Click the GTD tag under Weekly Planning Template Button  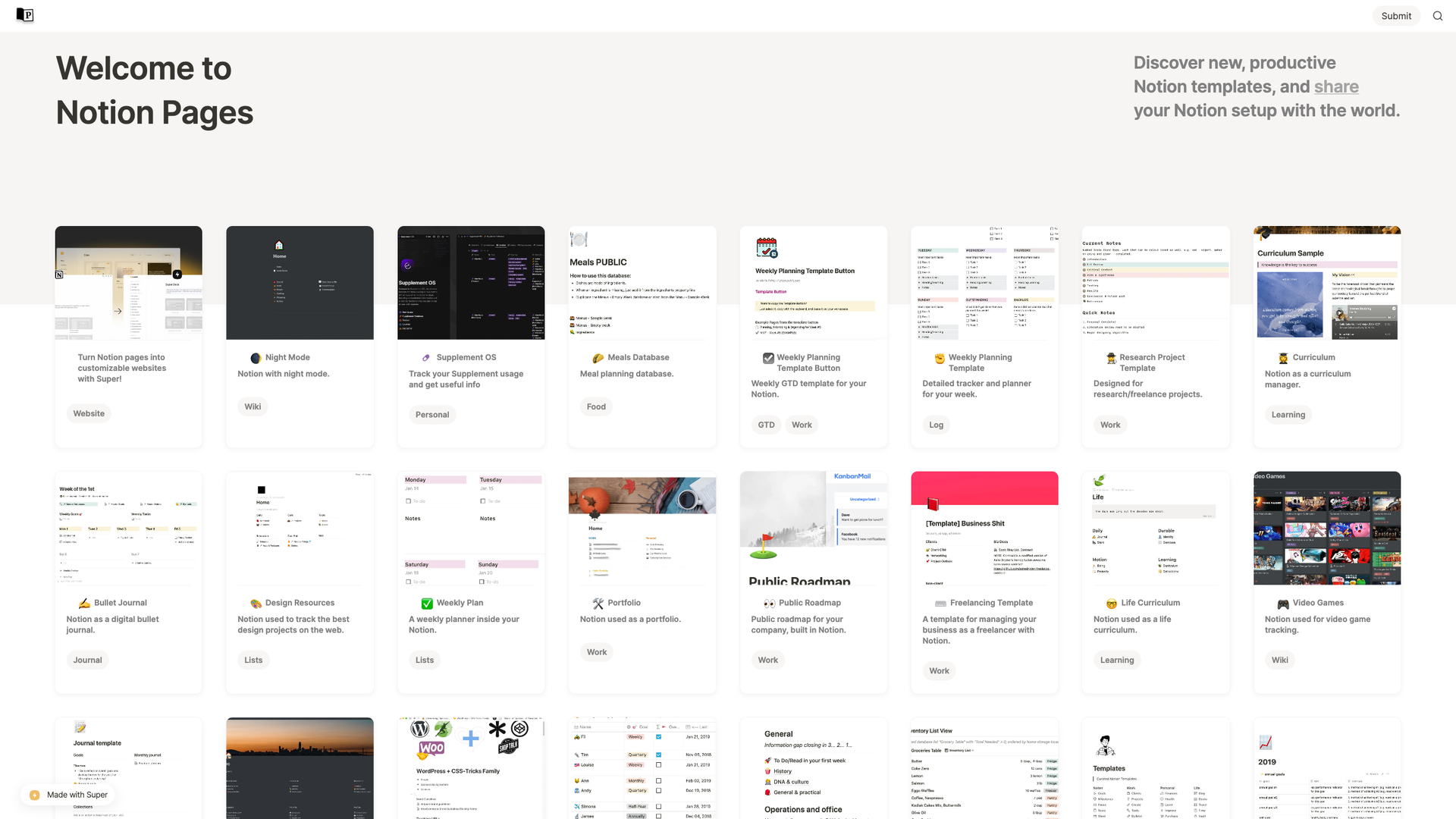tap(766, 425)
